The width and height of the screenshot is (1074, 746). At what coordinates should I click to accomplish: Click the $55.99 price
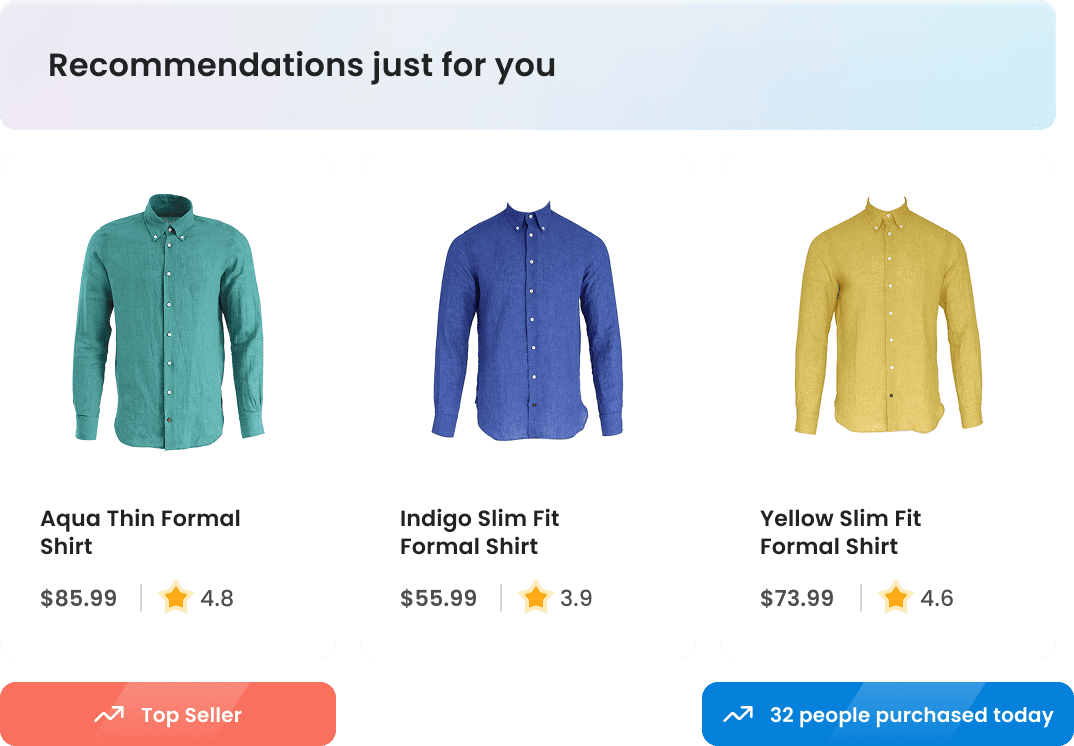438,599
